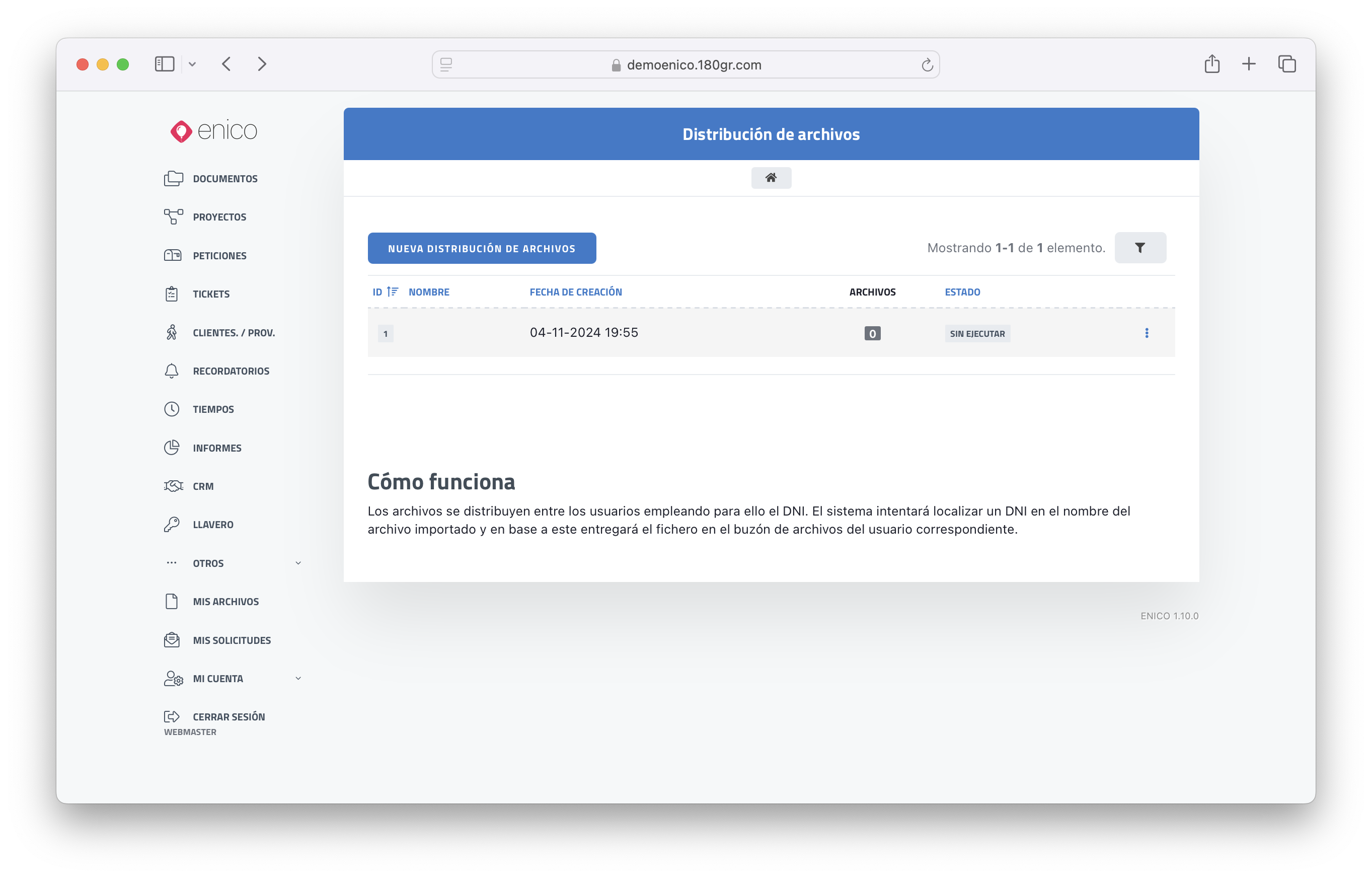Click the home icon button
This screenshot has width=1372, height=878.
(x=771, y=178)
